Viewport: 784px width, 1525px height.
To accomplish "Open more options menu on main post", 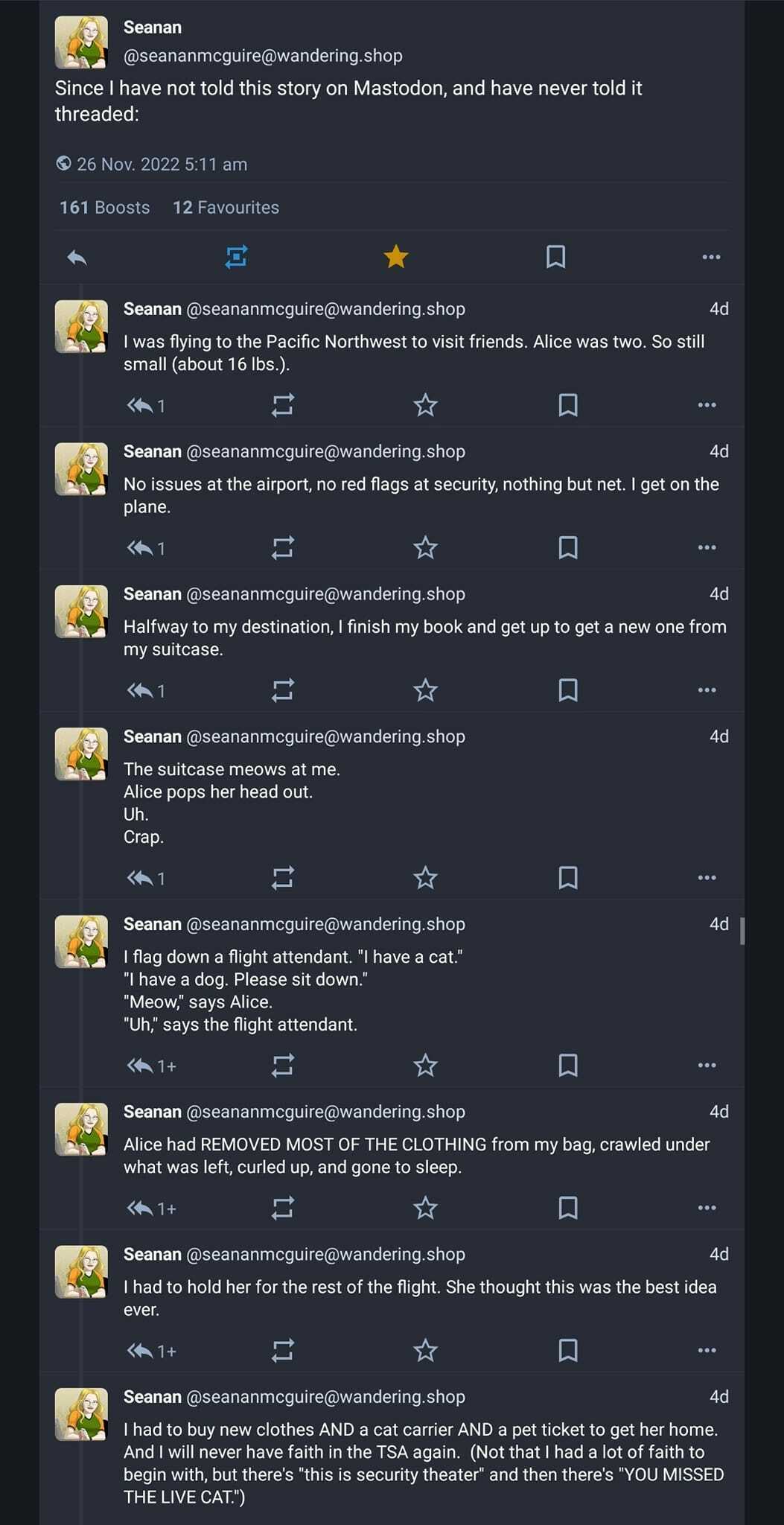I will (x=711, y=257).
